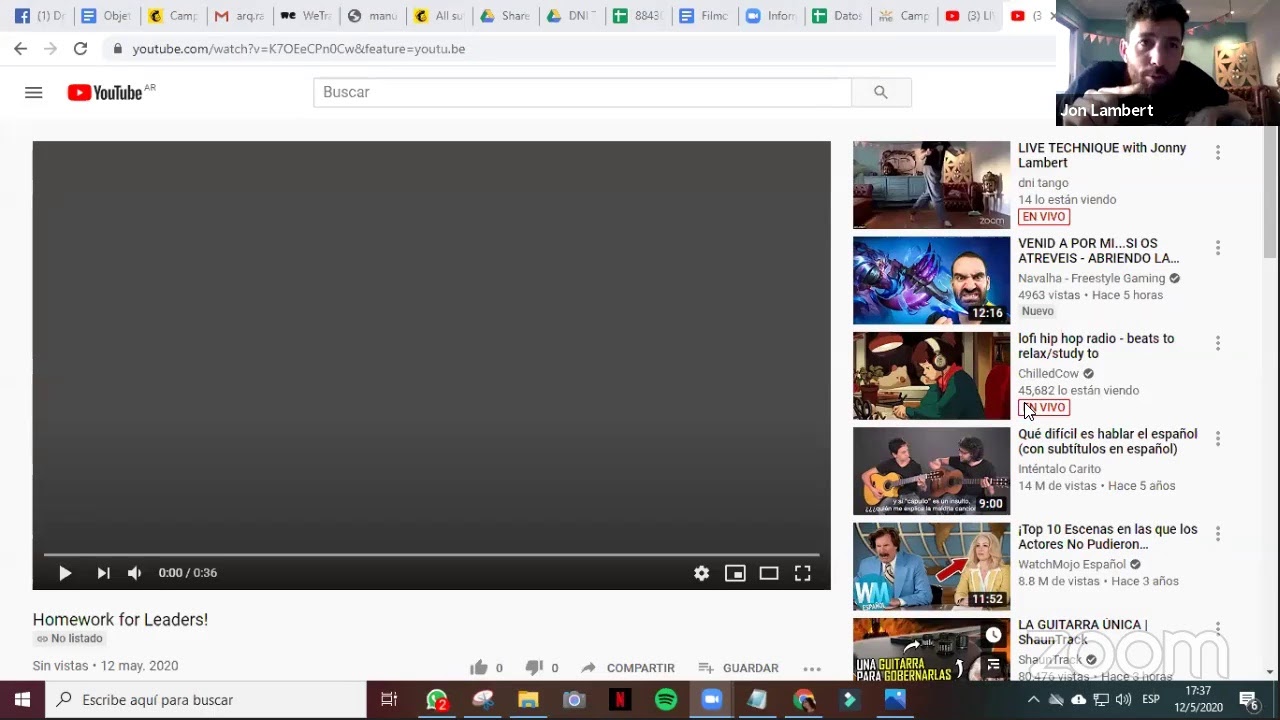Open LA GUITARRA ÚNICA video title
1280x720 pixels.
[x=1082, y=632]
